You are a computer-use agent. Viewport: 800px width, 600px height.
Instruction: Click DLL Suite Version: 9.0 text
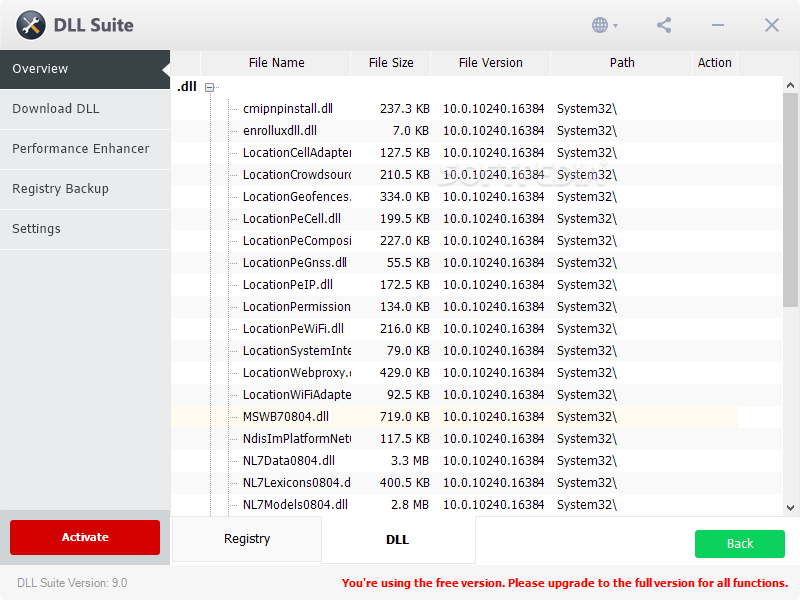click(72, 583)
